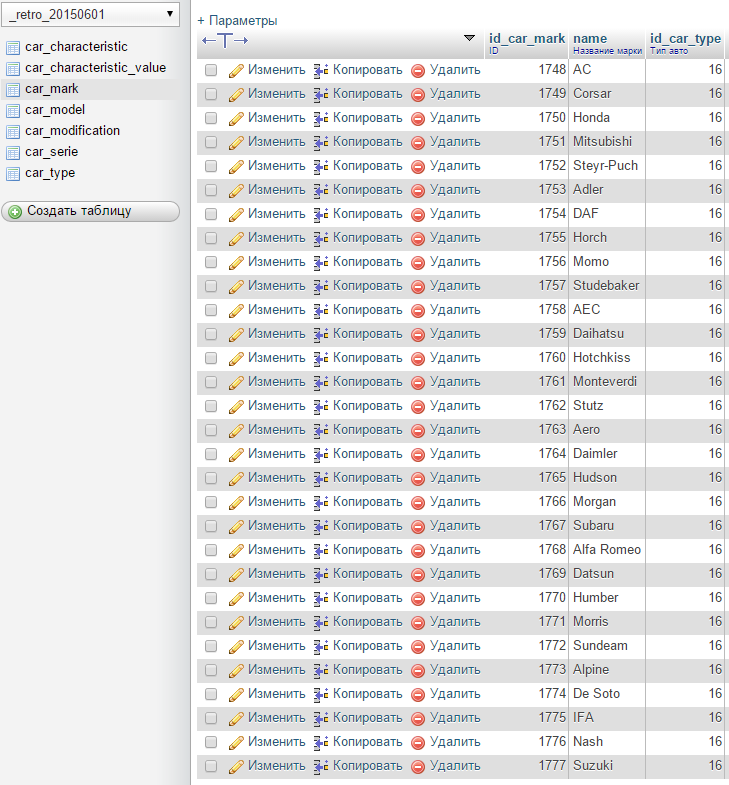The height and width of the screenshot is (785, 729).
Task: Open car_characteristic_value table
Action: tap(96, 68)
